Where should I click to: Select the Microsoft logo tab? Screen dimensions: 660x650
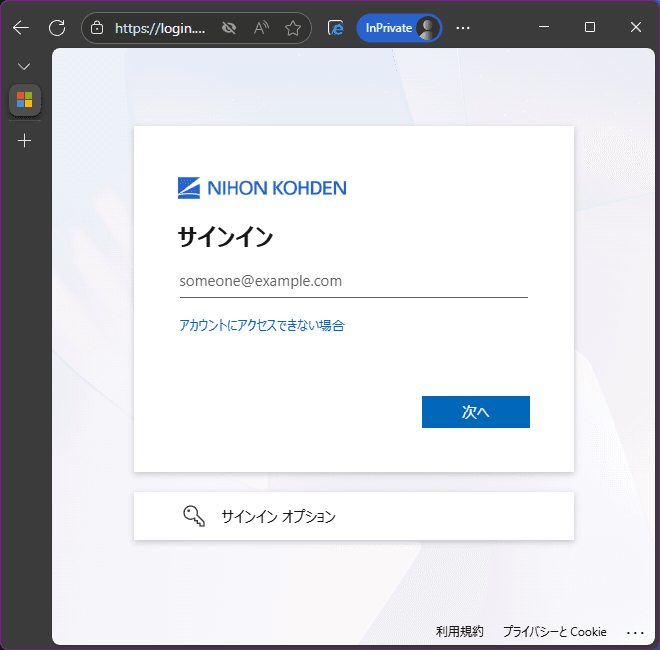(25, 100)
